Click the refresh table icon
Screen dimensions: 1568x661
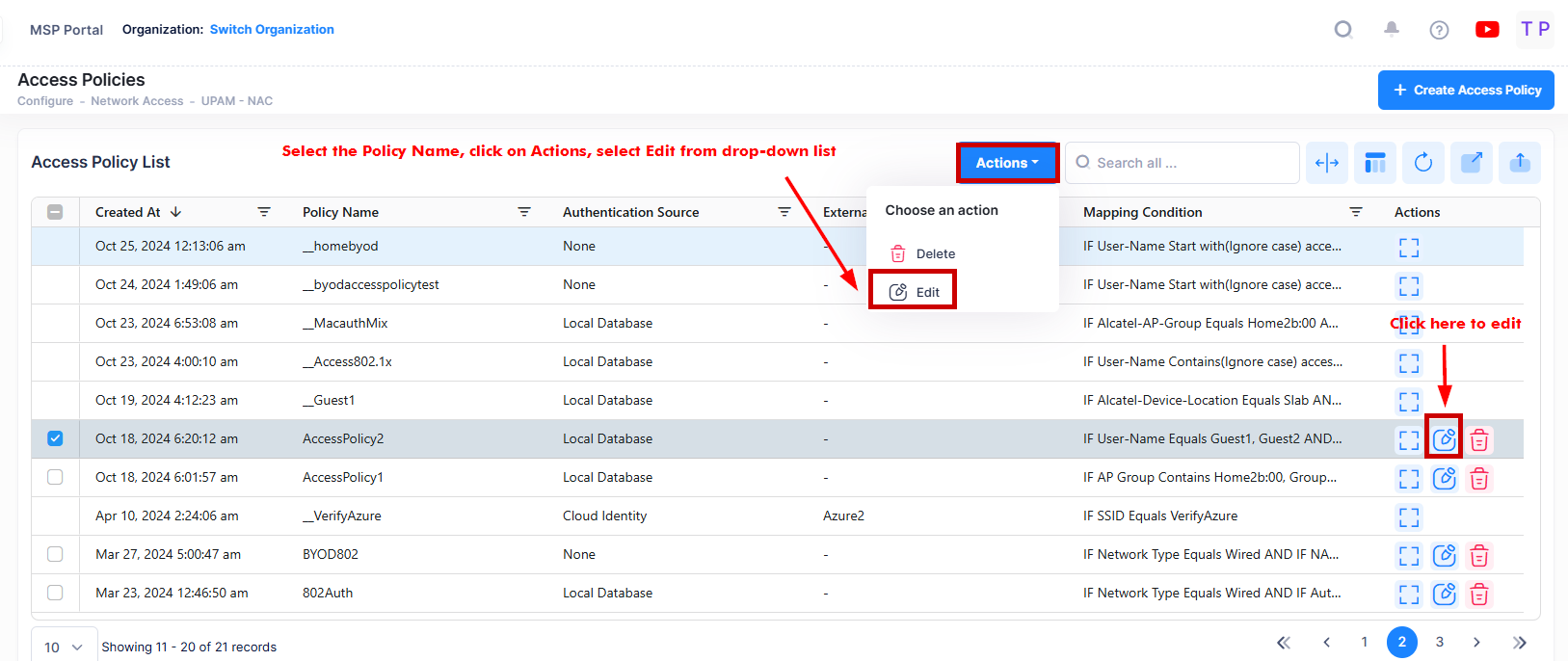(1423, 163)
